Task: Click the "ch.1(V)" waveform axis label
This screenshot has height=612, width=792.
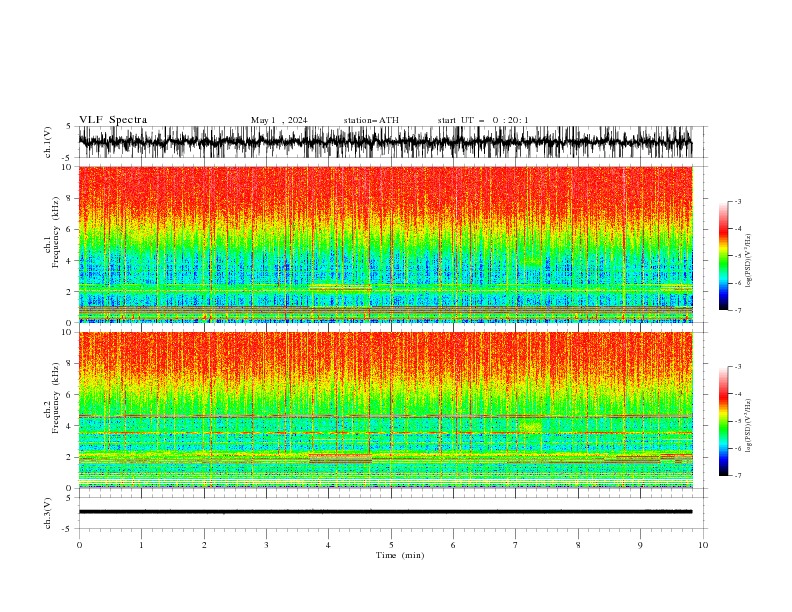Action: (48, 142)
